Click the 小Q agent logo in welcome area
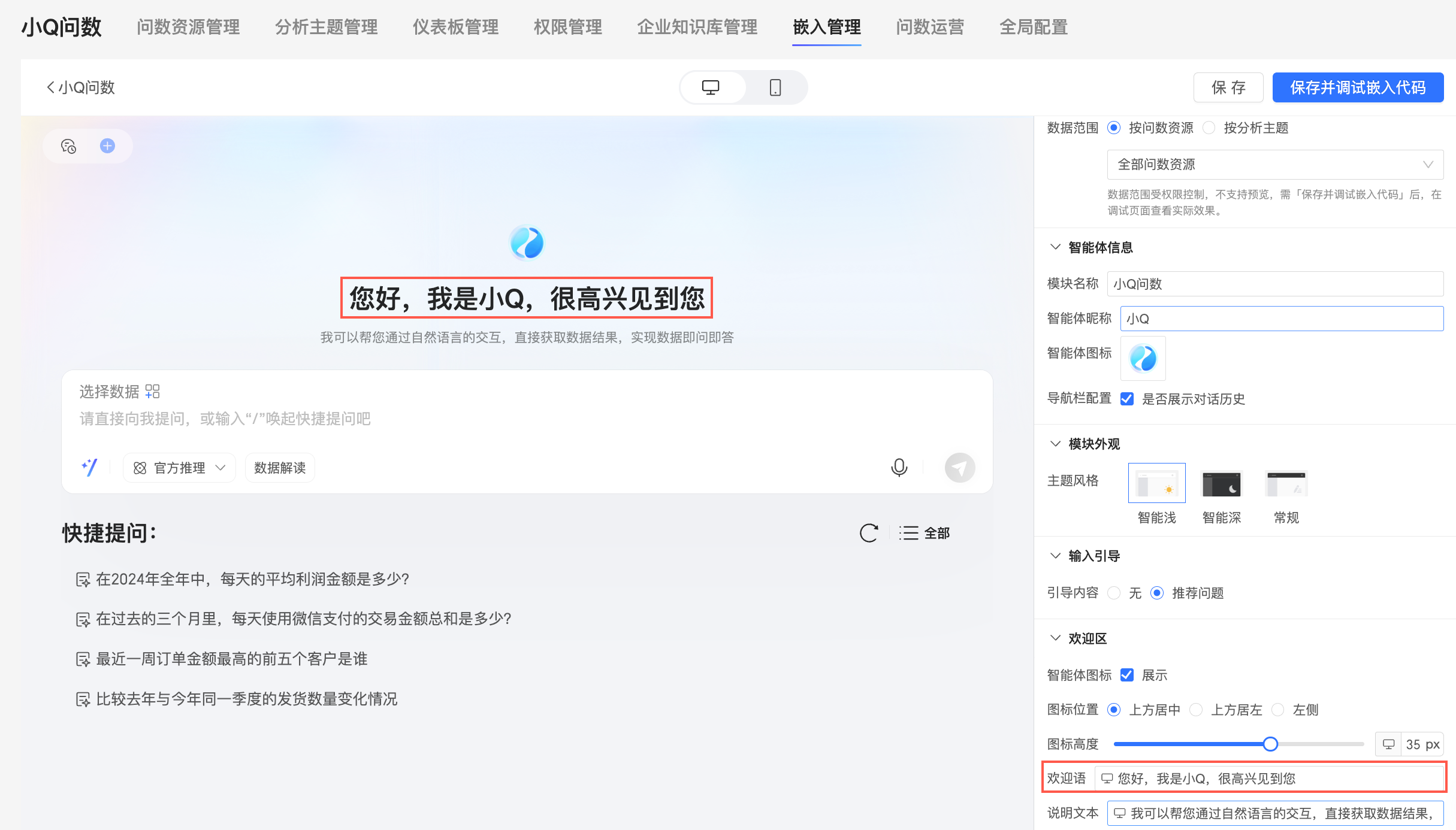The image size is (1456, 830). point(527,243)
